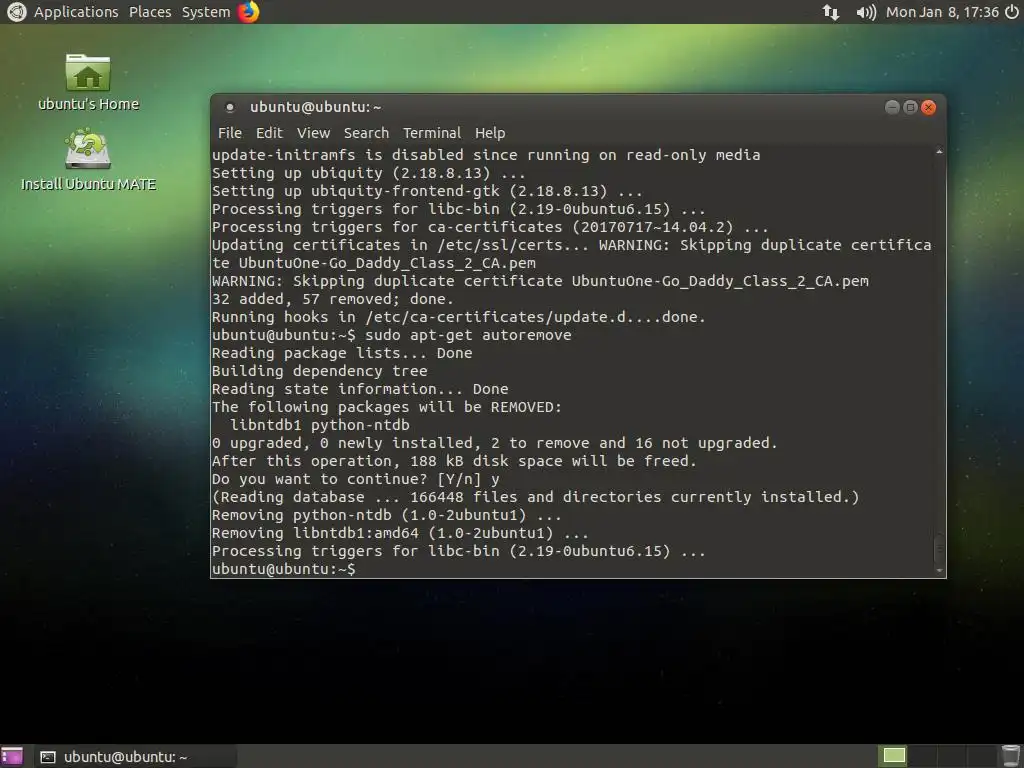The height and width of the screenshot is (768, 1024).
Task: Click the line '32 added, 57 removed; done.'
Action: tap(332, 299)
